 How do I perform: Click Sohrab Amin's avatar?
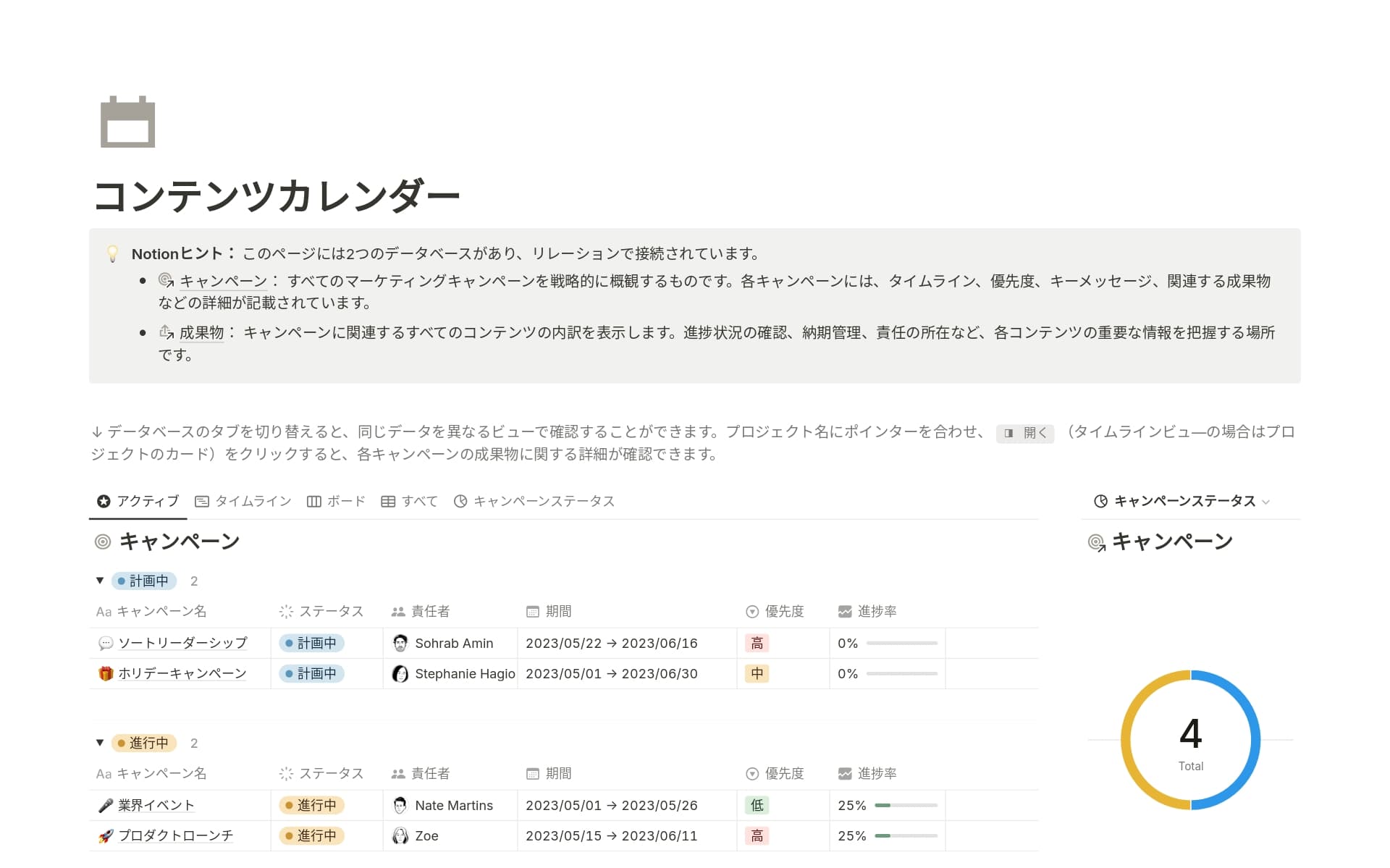coord(400,644)
